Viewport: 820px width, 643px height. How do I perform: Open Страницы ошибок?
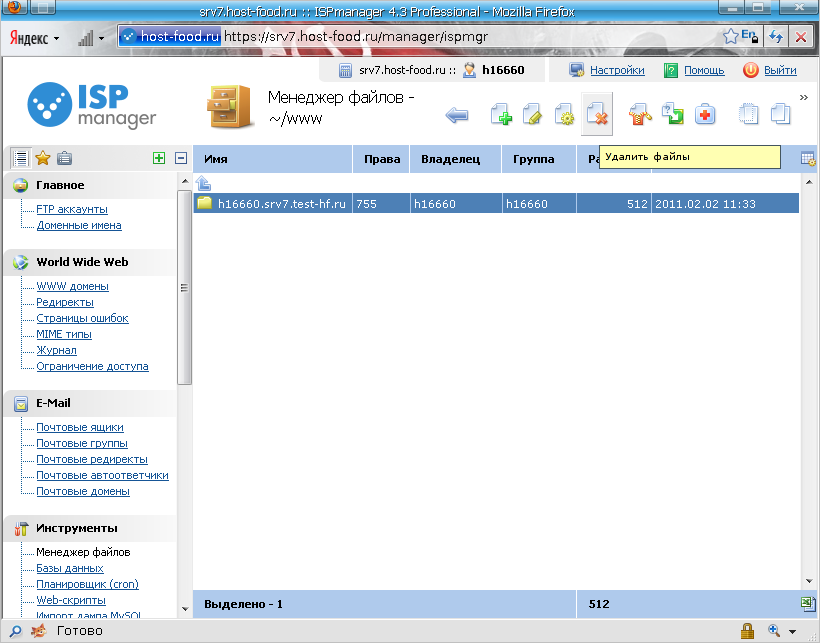[x=82, y=318]
